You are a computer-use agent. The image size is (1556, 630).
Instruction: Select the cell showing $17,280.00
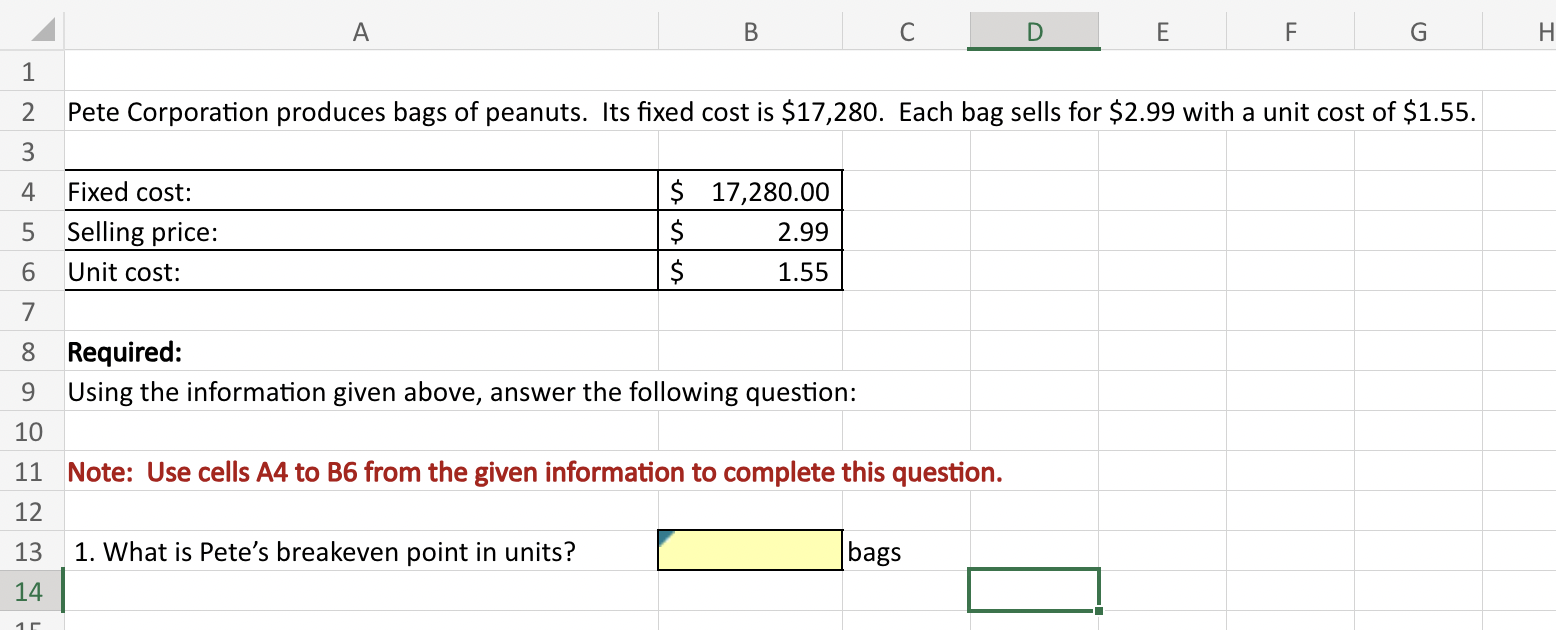pyautogui.click(x=749, y=191)
